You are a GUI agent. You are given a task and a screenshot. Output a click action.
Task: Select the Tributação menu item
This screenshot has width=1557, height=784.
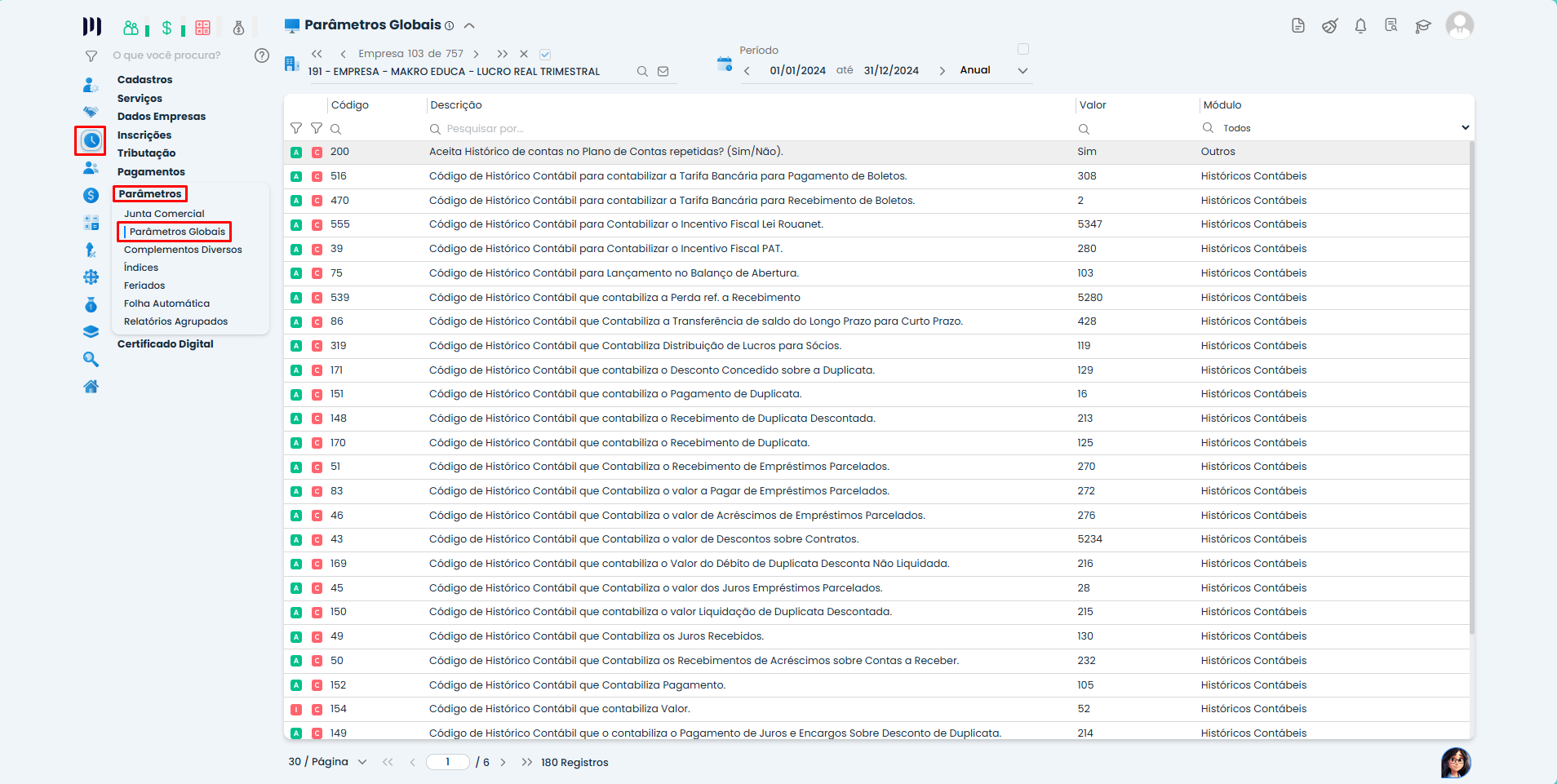click(146, 153)
